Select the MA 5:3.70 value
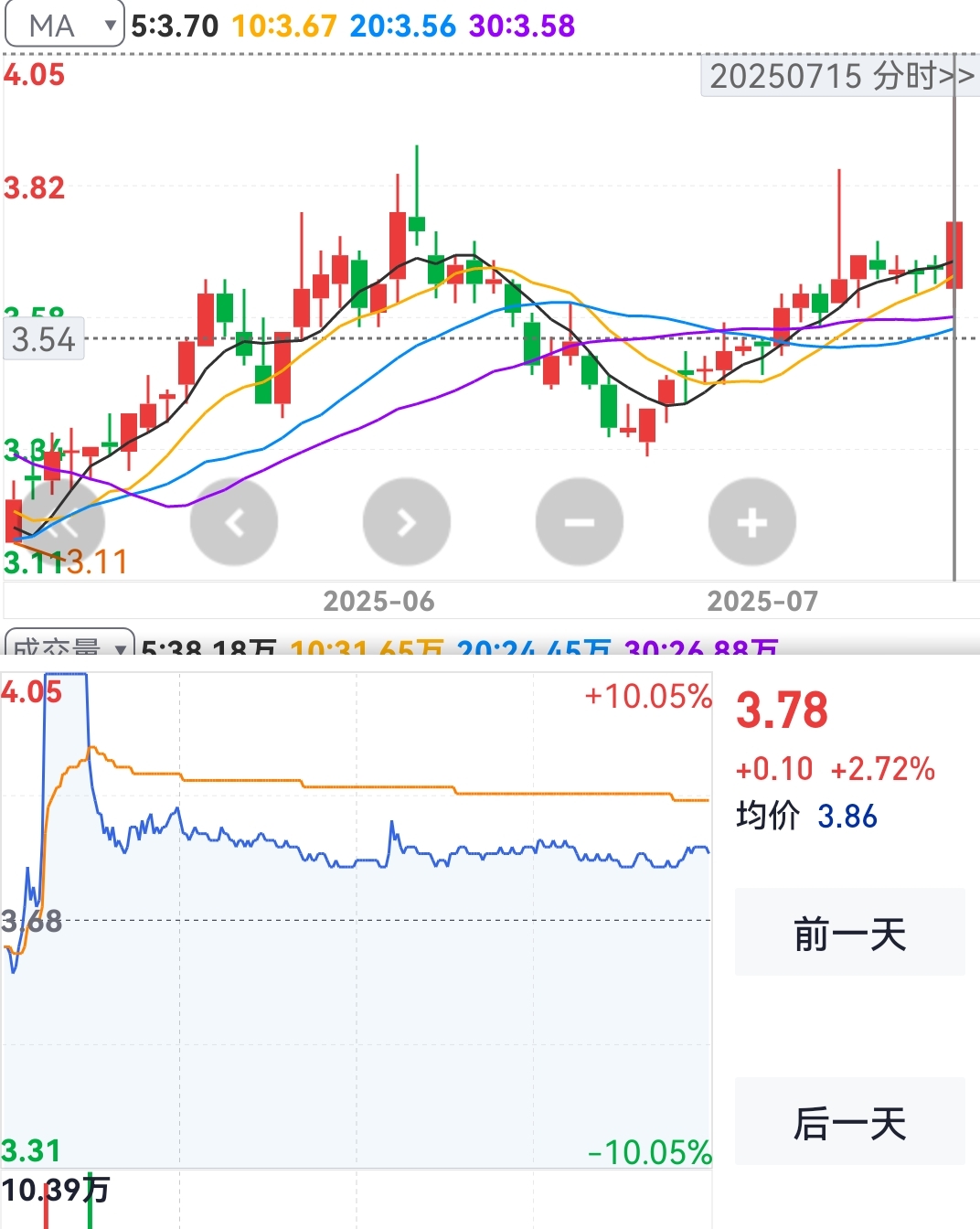The width and height of the screenshot is (980, 1229). pos(175,26)
